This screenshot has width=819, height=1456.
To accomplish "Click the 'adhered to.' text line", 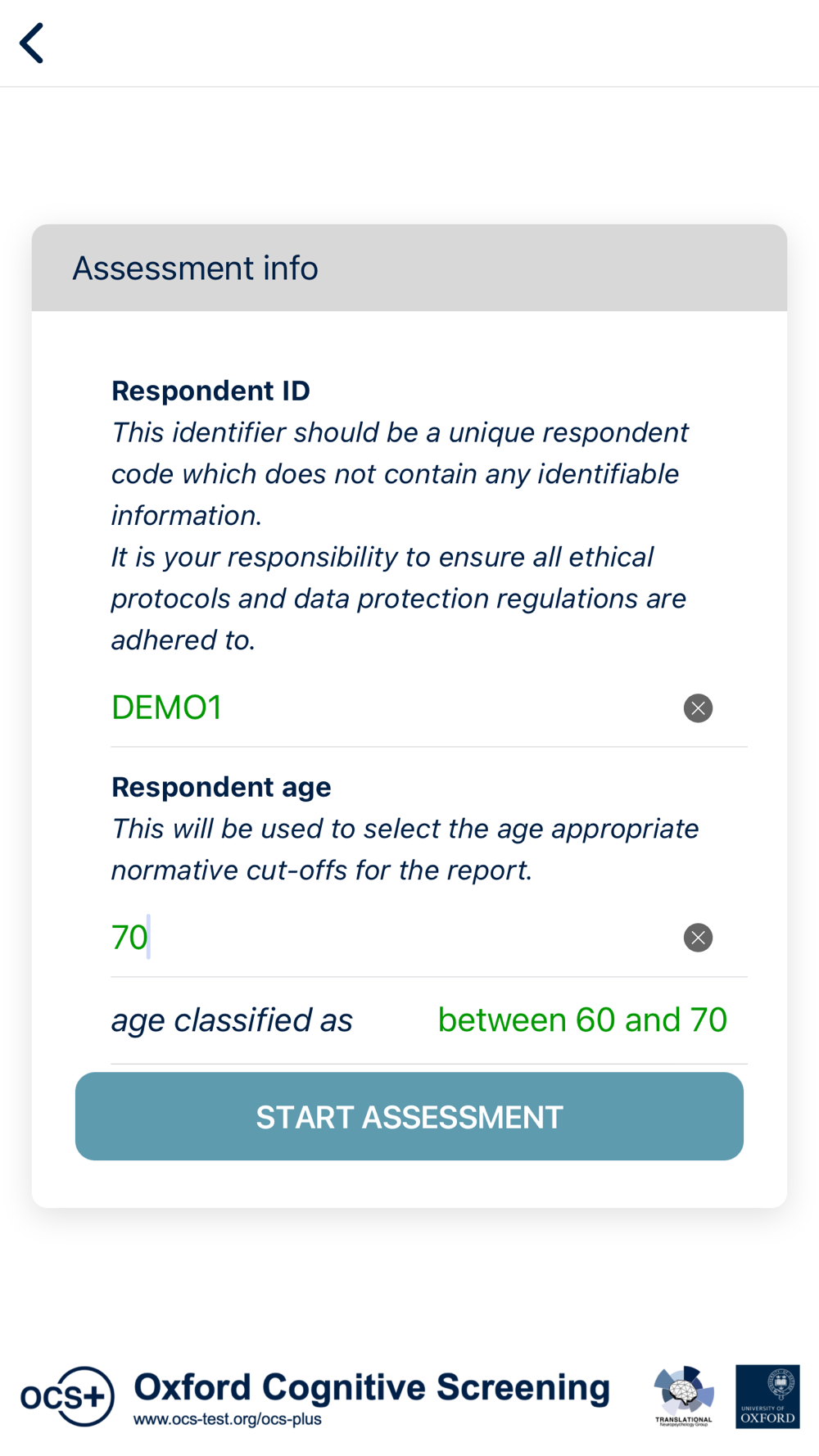I will [183, 640].
